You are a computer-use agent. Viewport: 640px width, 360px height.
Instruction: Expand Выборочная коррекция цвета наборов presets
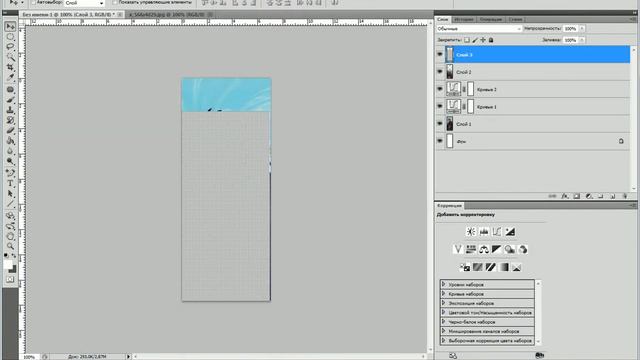pos(444,340)
